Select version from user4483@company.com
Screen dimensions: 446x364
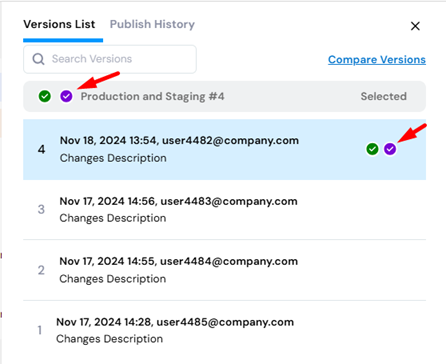(x=224, y=210)
